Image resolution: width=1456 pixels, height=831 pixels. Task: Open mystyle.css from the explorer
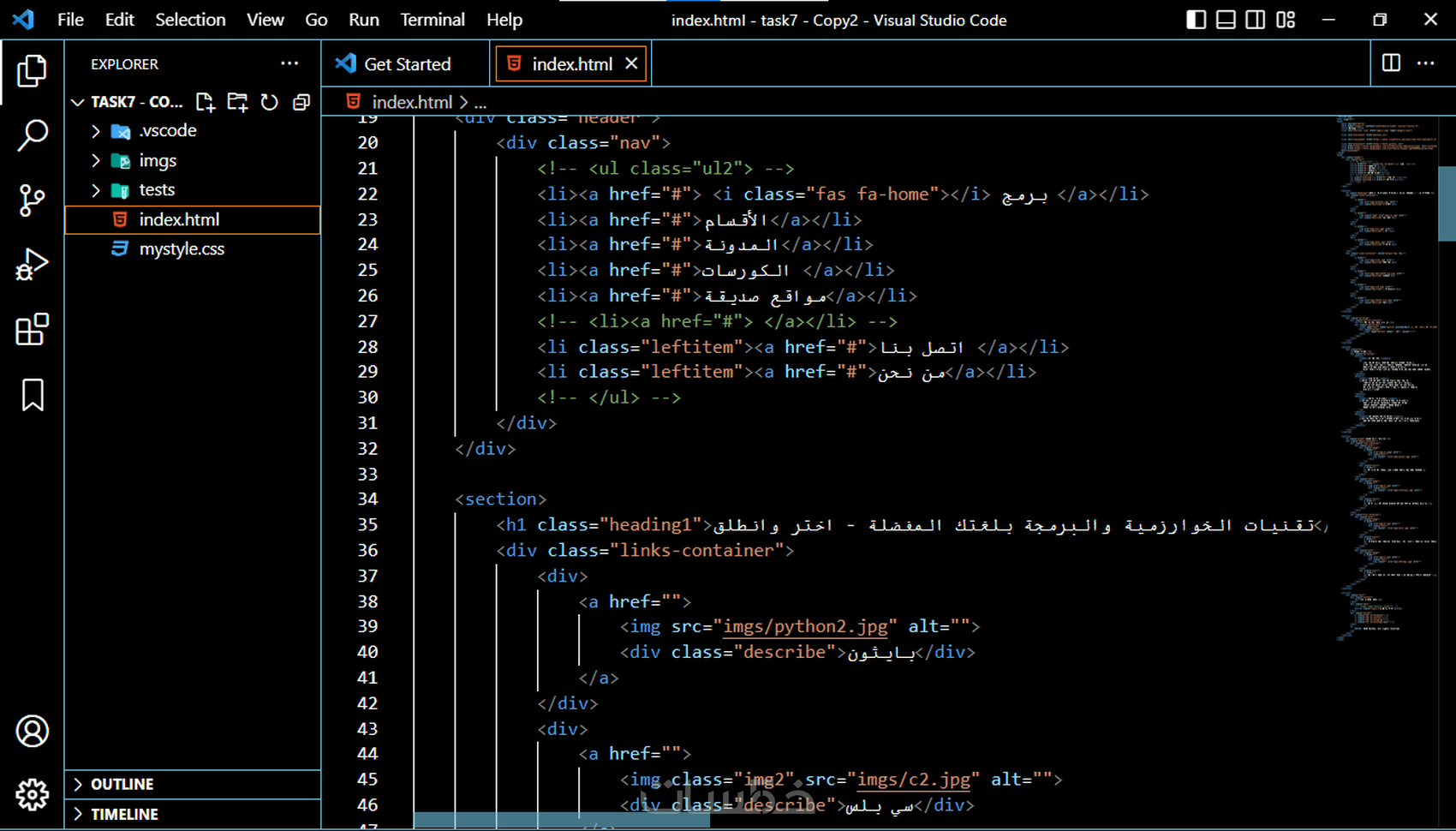click(x=193, y=249)
